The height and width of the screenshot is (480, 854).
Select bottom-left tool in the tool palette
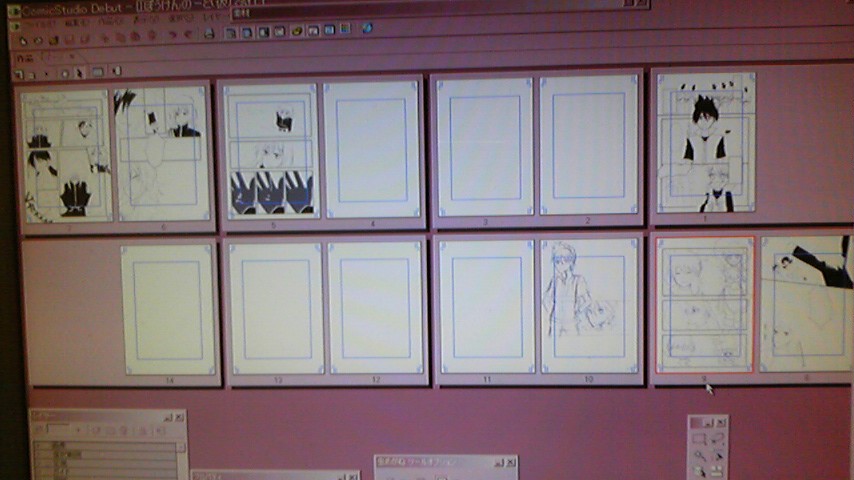point(700,472)
